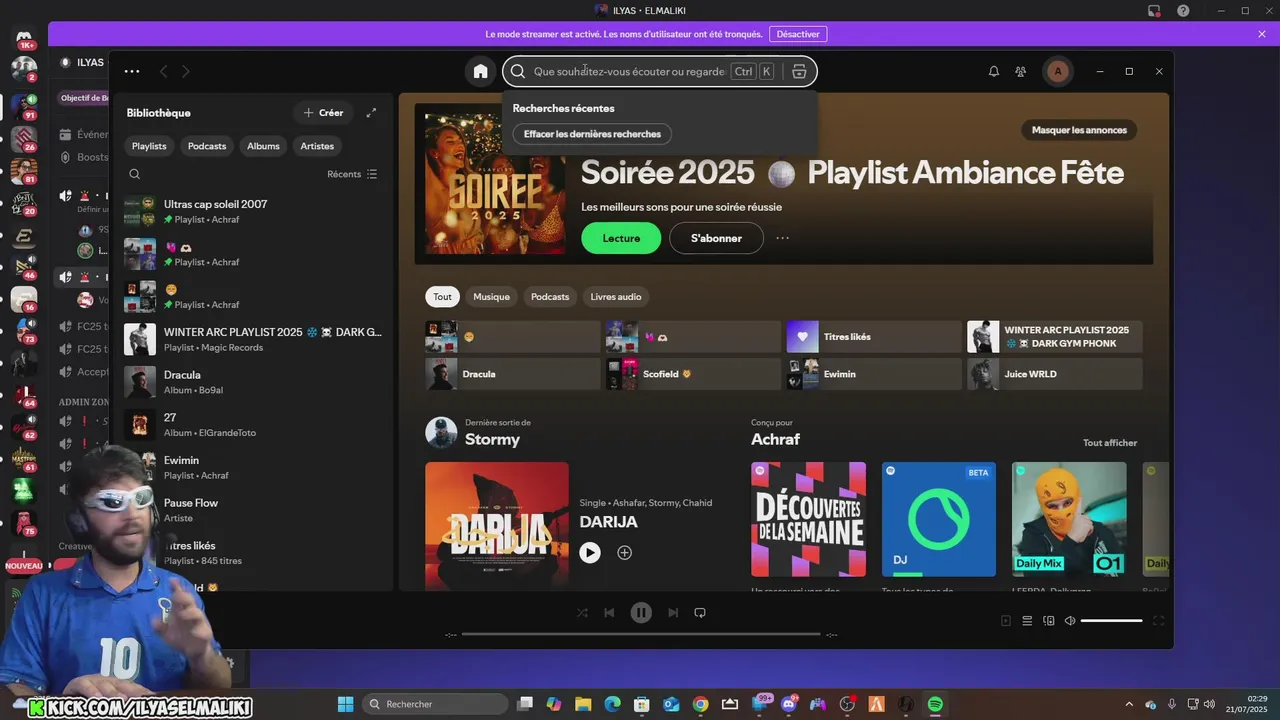Click Désactiver in streamer mode banner
Viewport: 1280px width, 720px height.
click(x=798, y=34)
